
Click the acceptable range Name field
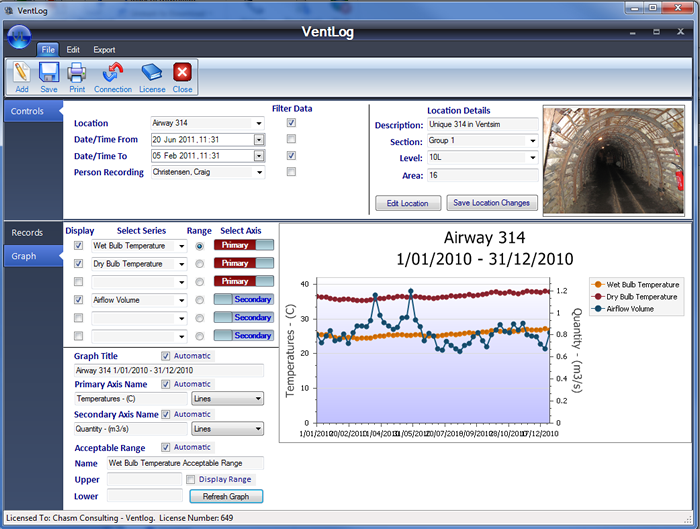click(x=185, y=463)
